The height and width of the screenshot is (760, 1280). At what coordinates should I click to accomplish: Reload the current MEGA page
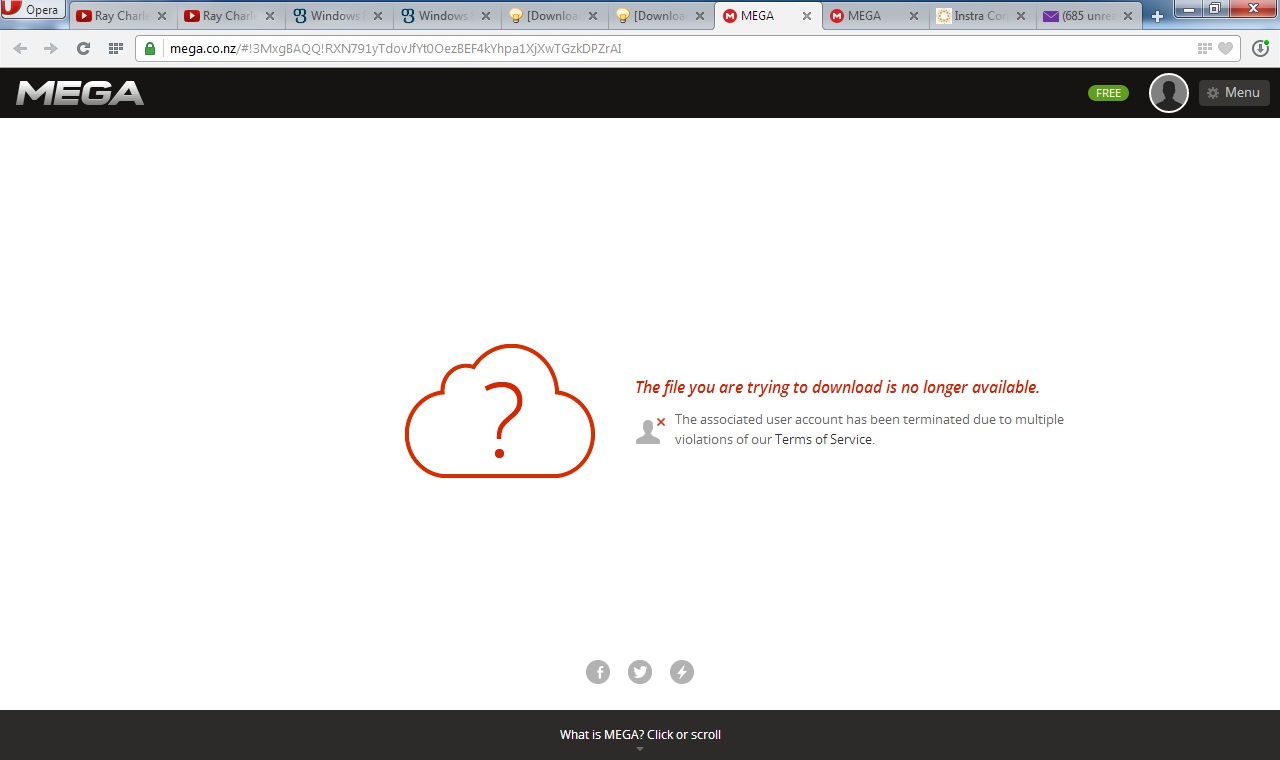pos(84,48)
